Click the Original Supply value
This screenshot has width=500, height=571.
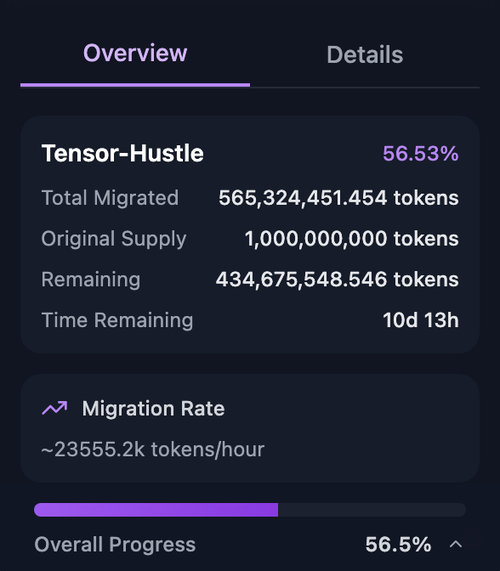351,239
